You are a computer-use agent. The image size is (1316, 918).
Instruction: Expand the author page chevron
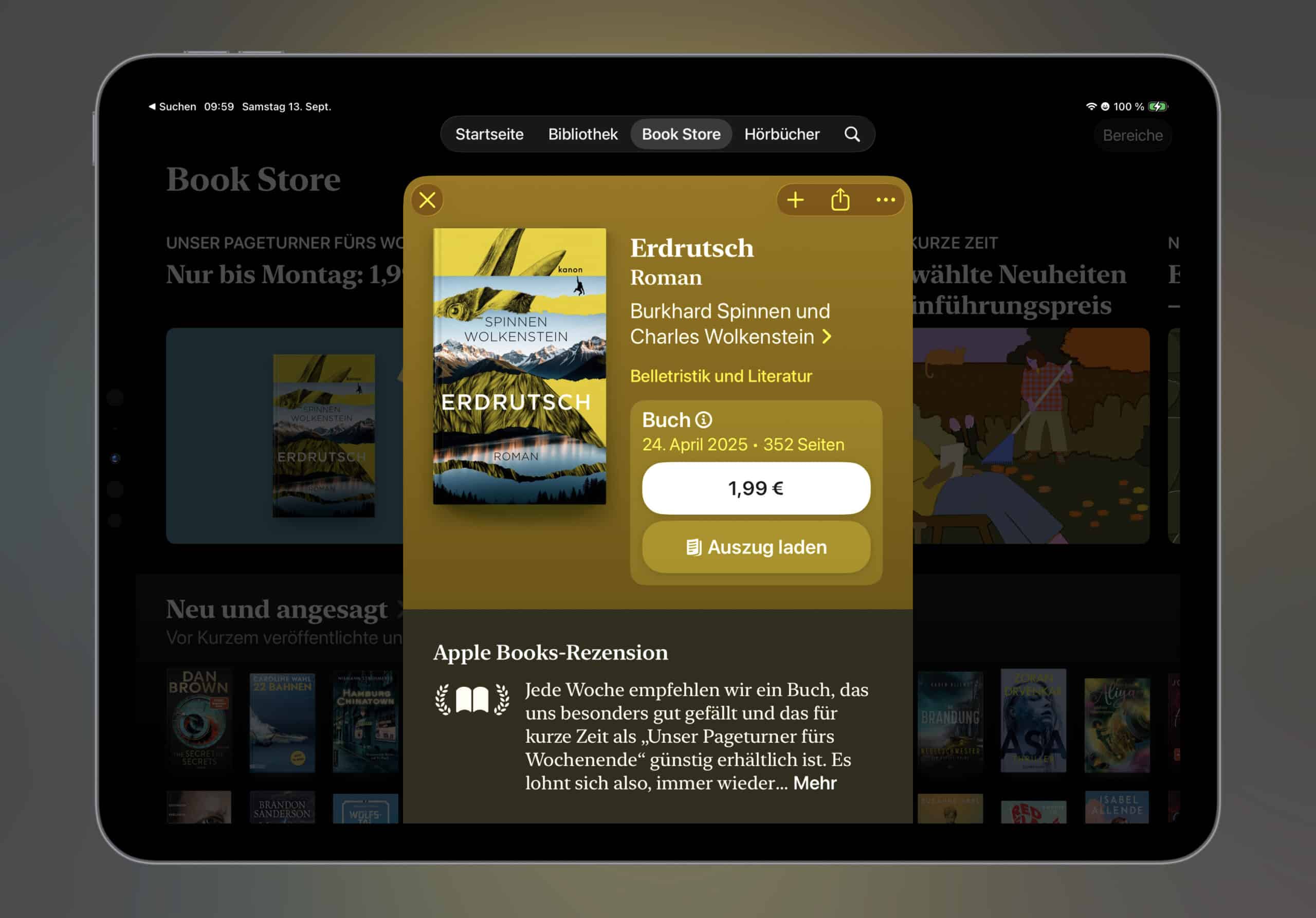point(827,336)
